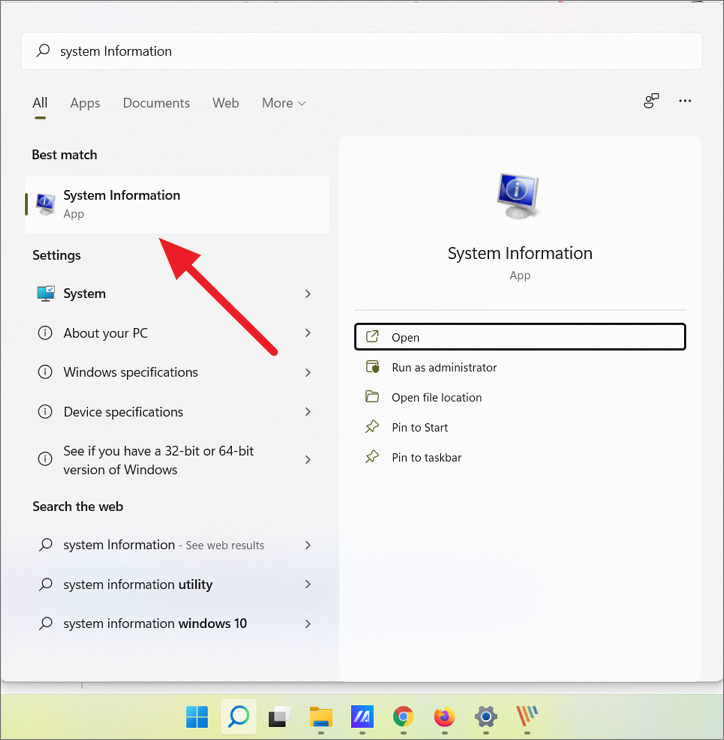
Task: Open the System Information best match result
Action: click(x=177, y=204)
